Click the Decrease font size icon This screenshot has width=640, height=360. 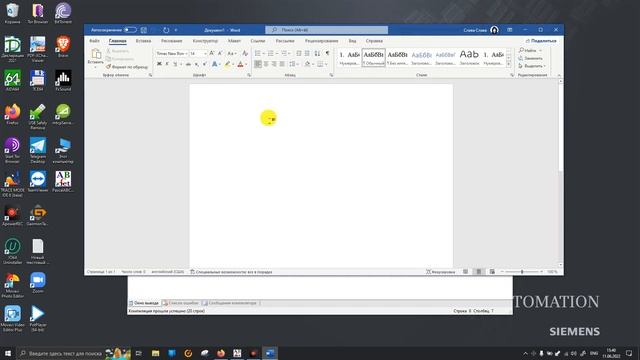(x=220, y=53)
